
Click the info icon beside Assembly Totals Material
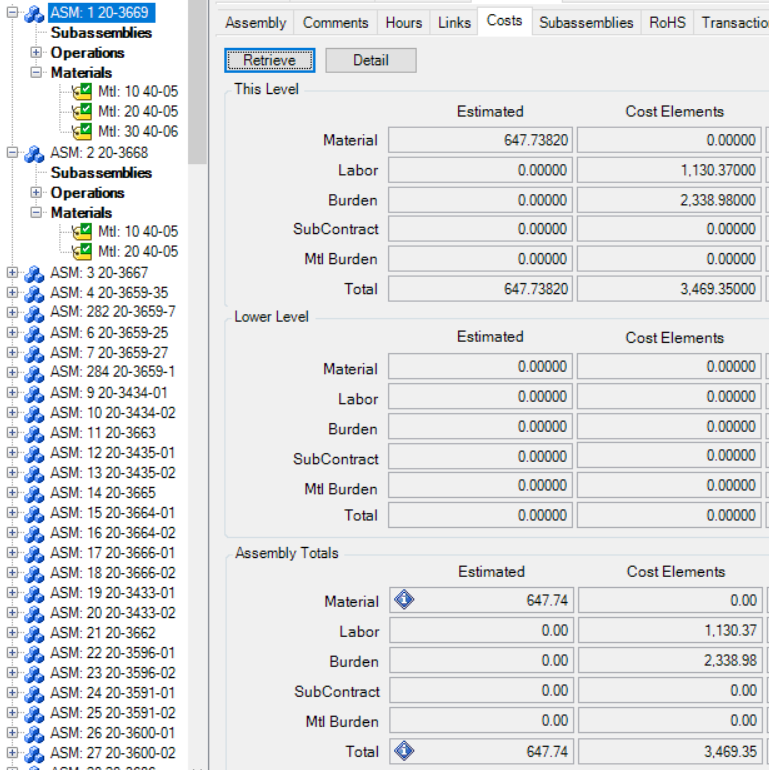[x=404, y=601]
